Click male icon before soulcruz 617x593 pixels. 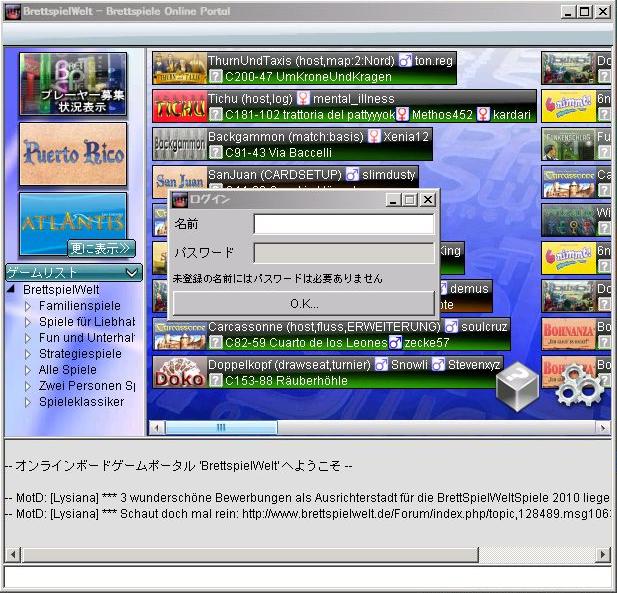451,327
